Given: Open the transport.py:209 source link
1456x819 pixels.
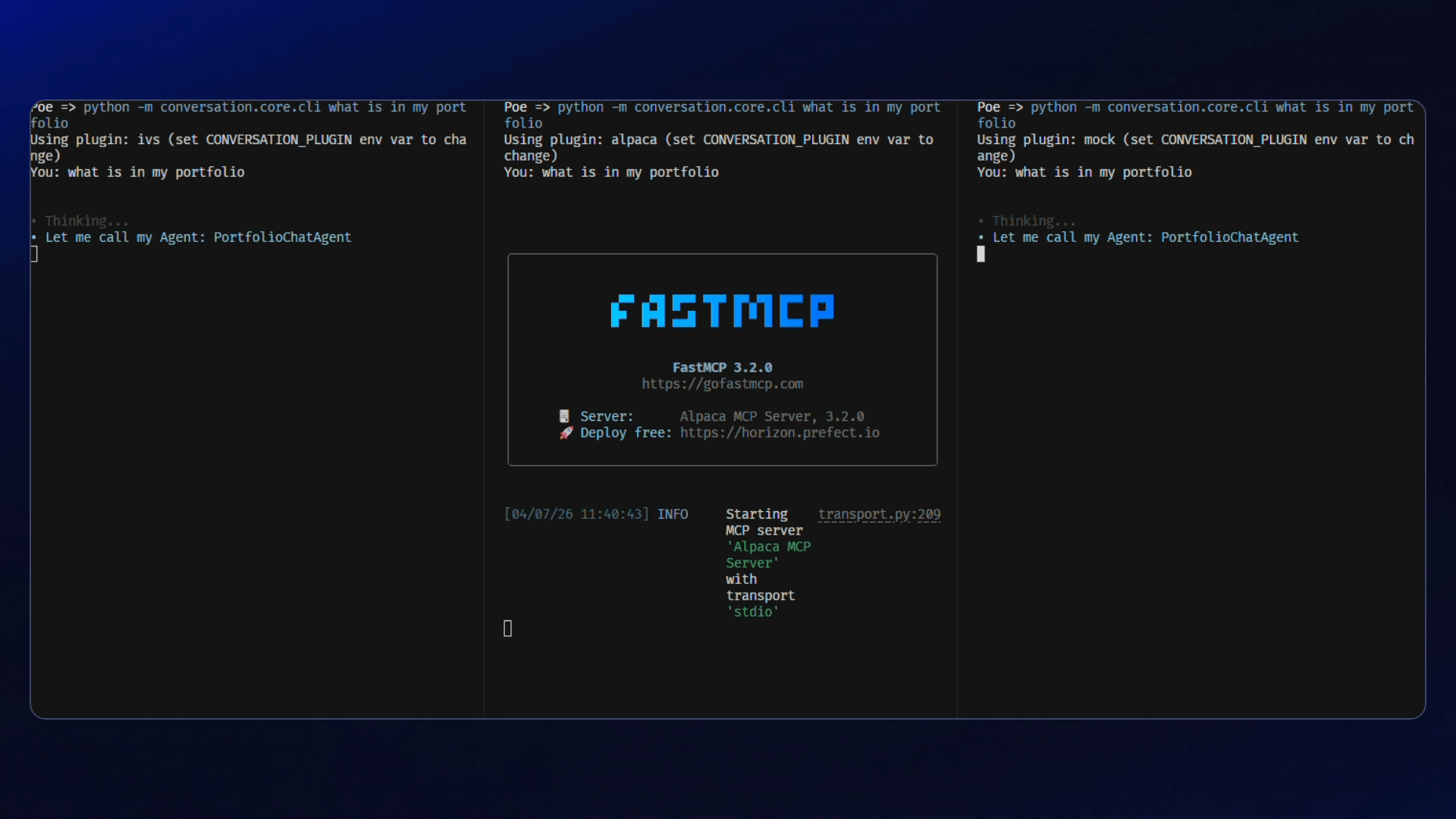Looking at the screenshot, I should pos(879,514).
